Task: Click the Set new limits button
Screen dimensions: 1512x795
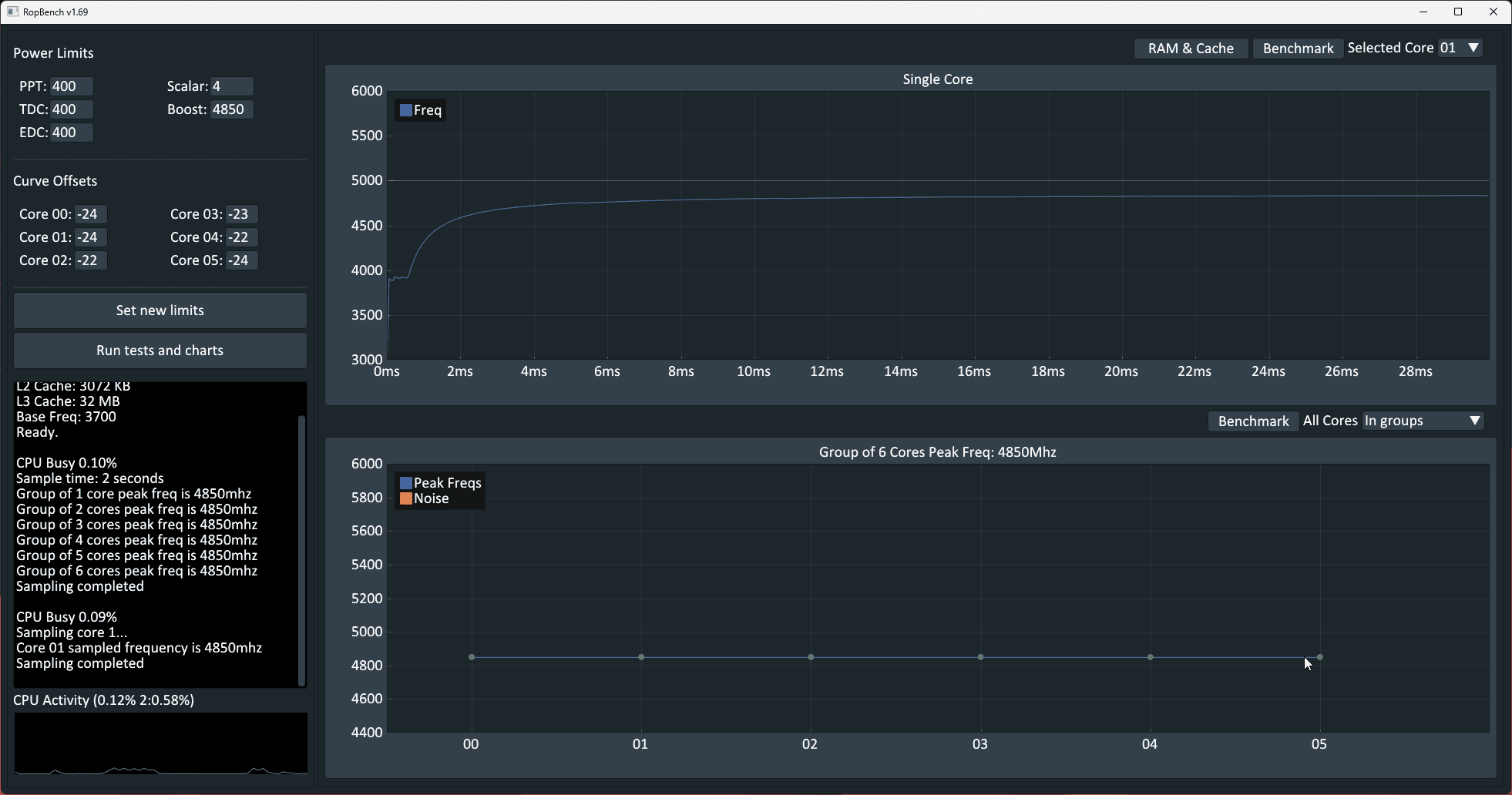Action: pos(160,310)
